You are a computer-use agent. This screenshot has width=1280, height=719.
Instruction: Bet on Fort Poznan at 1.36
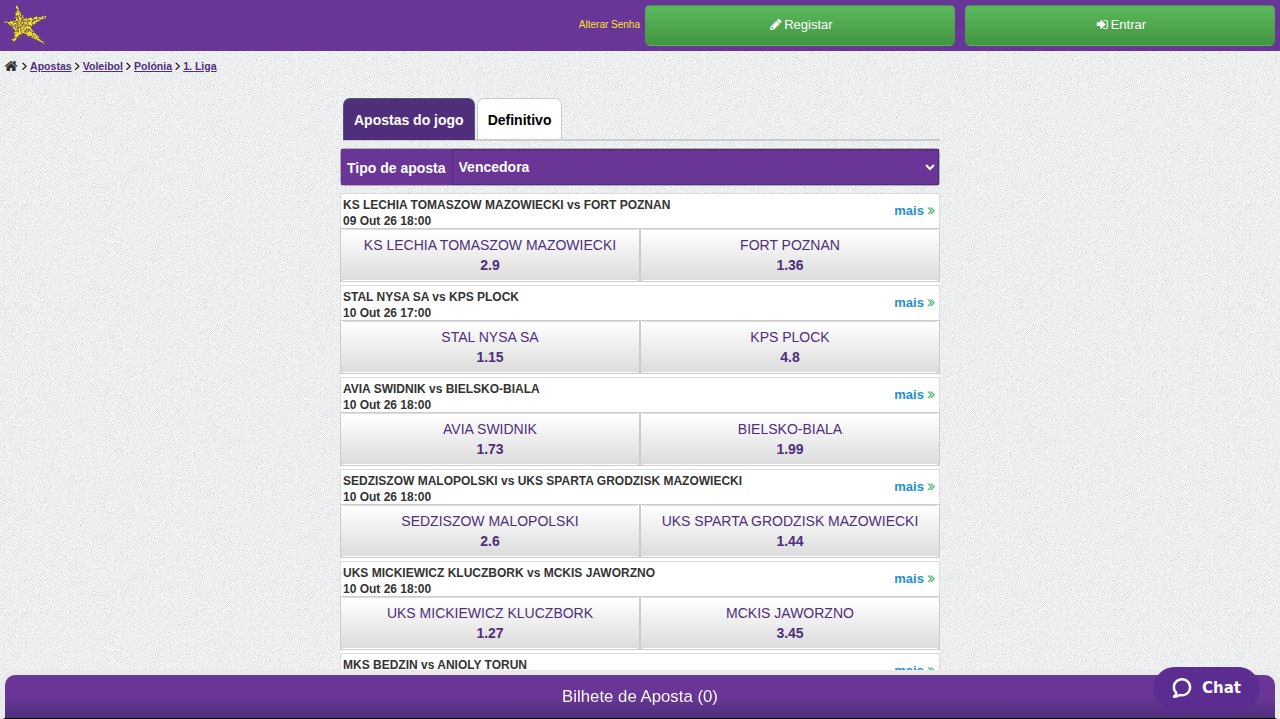[x=790, y=255]
